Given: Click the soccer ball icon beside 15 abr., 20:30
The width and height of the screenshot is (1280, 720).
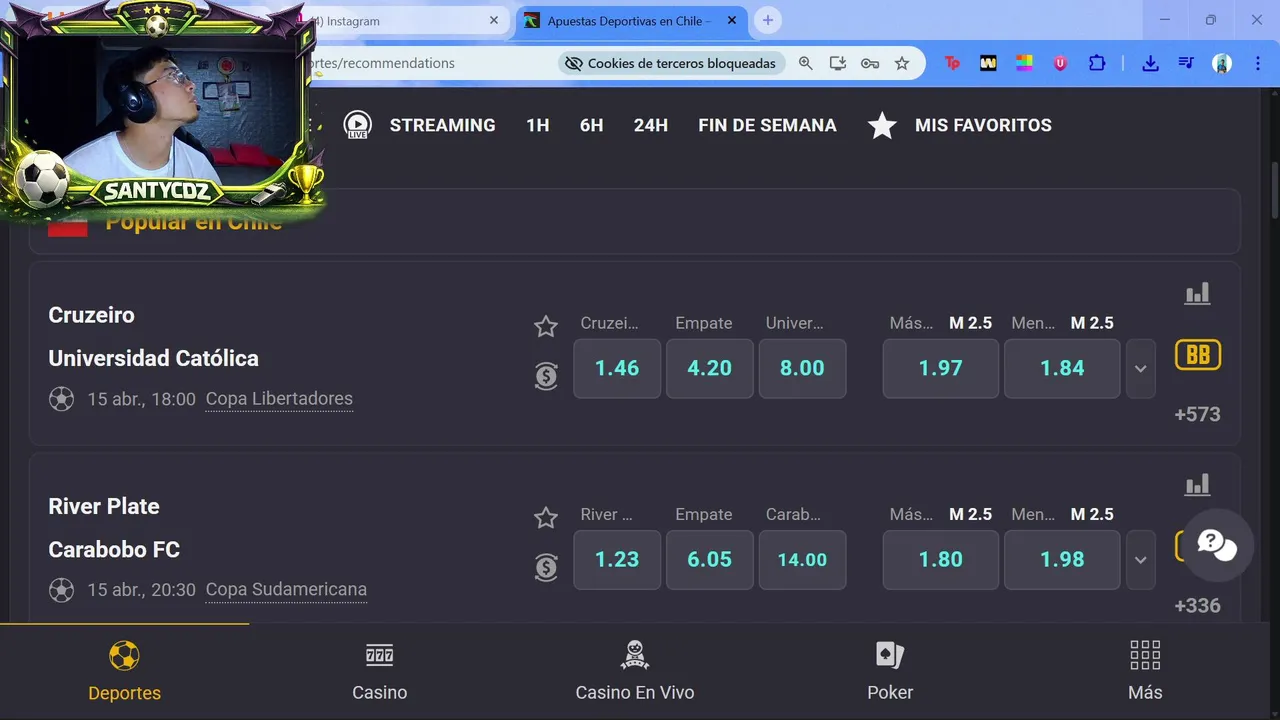Looking at the screenshot, I should click(x=61, y=590).
